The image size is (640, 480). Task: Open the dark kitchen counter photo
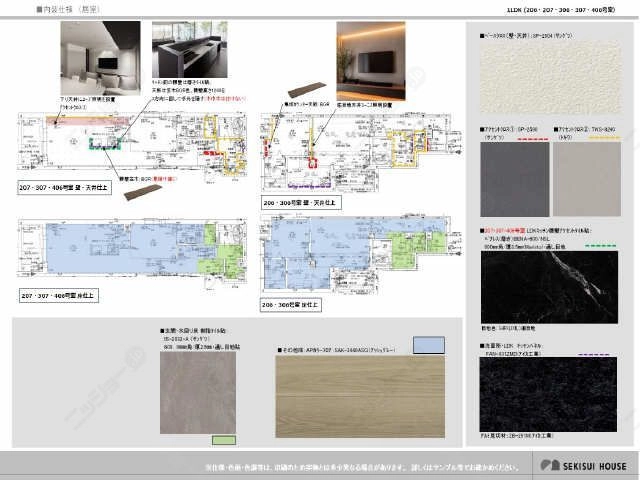[190, 49]
